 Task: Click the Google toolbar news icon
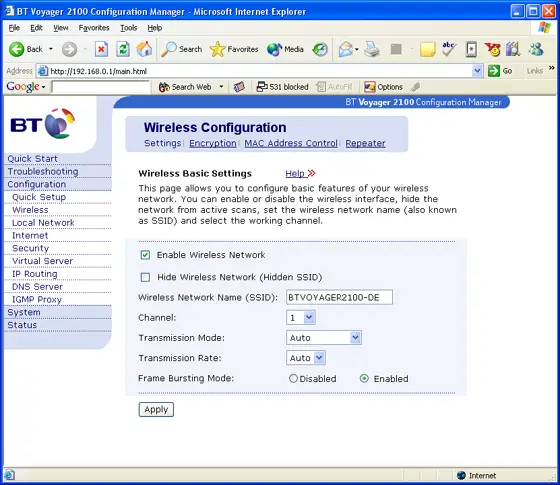tap(239, 87)
